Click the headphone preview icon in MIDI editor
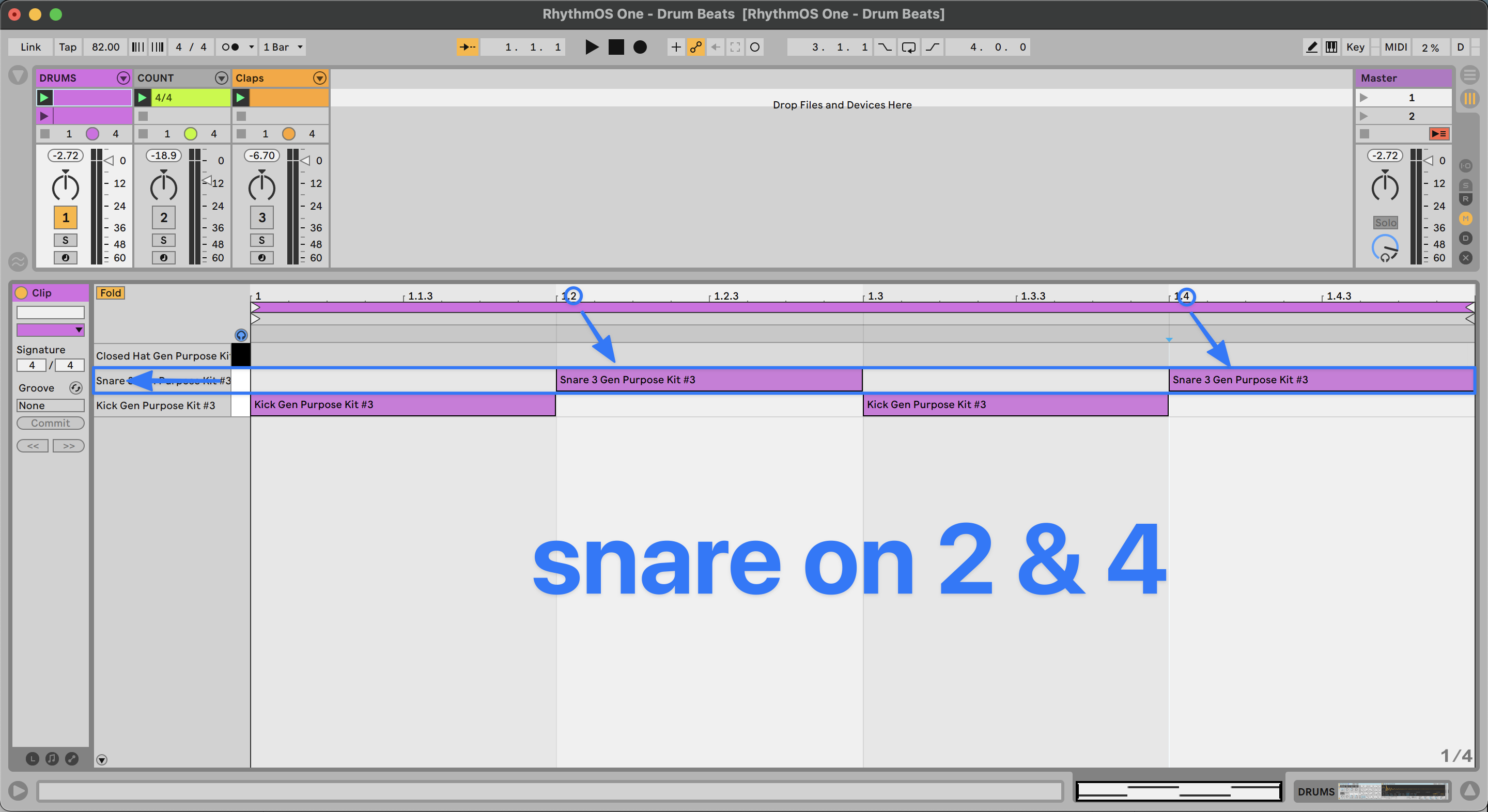 click(241, 335)
